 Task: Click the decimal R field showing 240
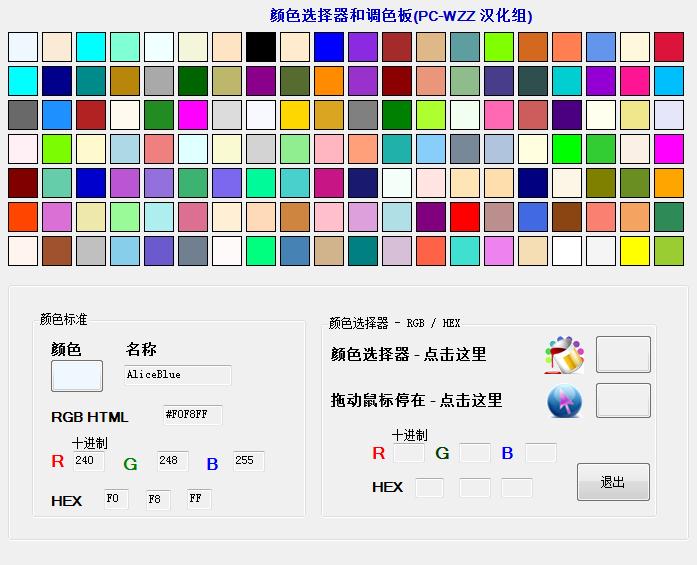click(88, 461)
